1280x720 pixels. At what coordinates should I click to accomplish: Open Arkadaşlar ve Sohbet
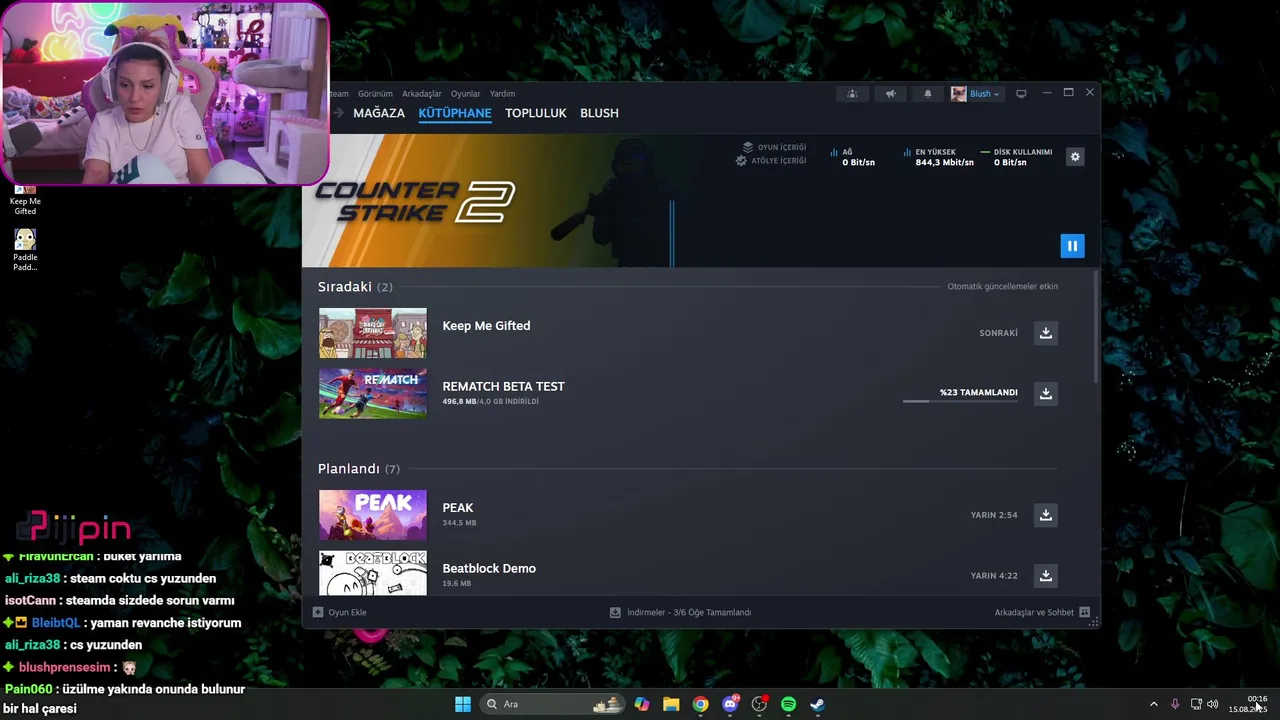[1042, 612]
